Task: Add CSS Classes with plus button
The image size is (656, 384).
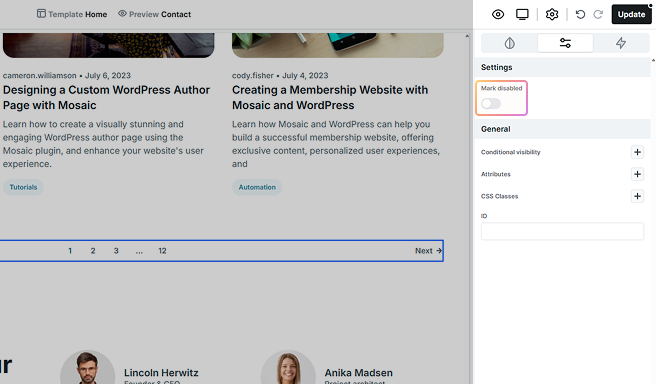Action: pos(637,196)
